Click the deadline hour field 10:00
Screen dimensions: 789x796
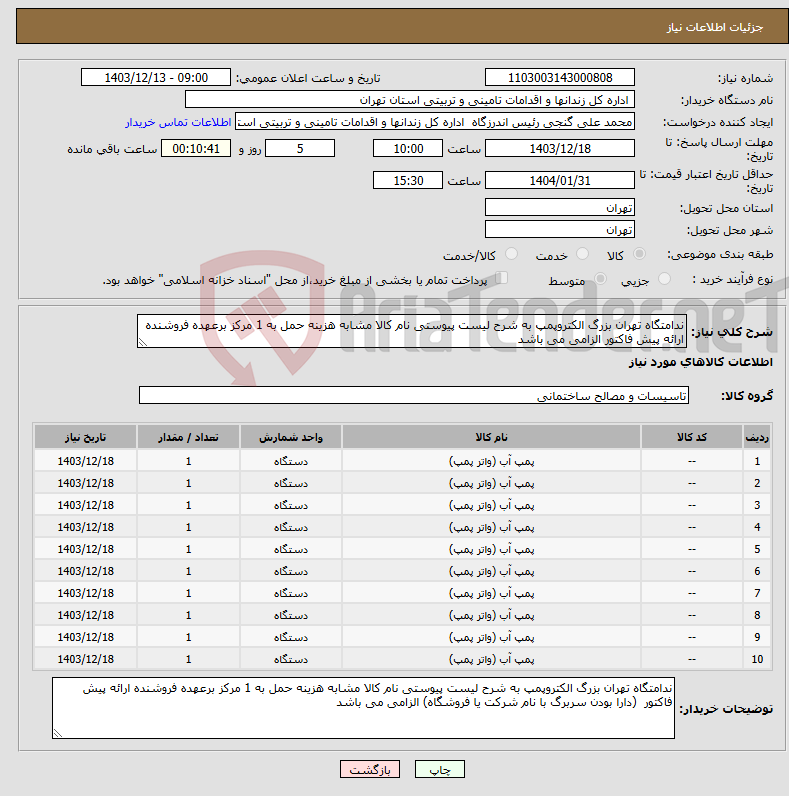click(408, 148)
